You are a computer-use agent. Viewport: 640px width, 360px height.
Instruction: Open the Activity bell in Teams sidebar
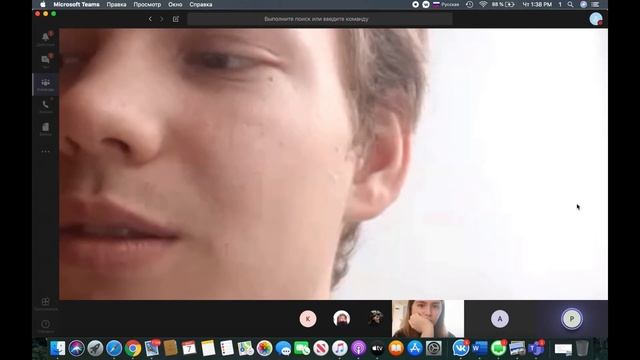point(45,38)
